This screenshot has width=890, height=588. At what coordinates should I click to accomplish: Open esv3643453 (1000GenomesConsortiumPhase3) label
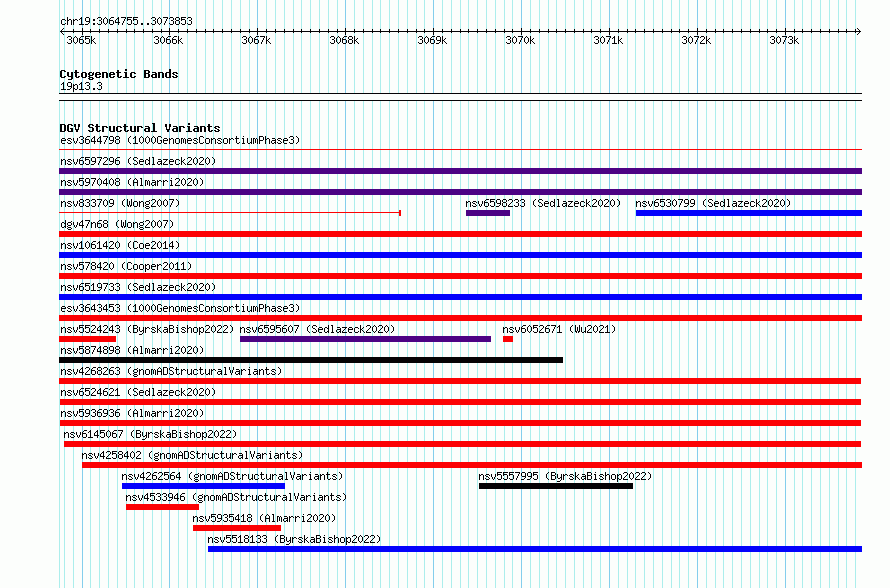(180, 308)
